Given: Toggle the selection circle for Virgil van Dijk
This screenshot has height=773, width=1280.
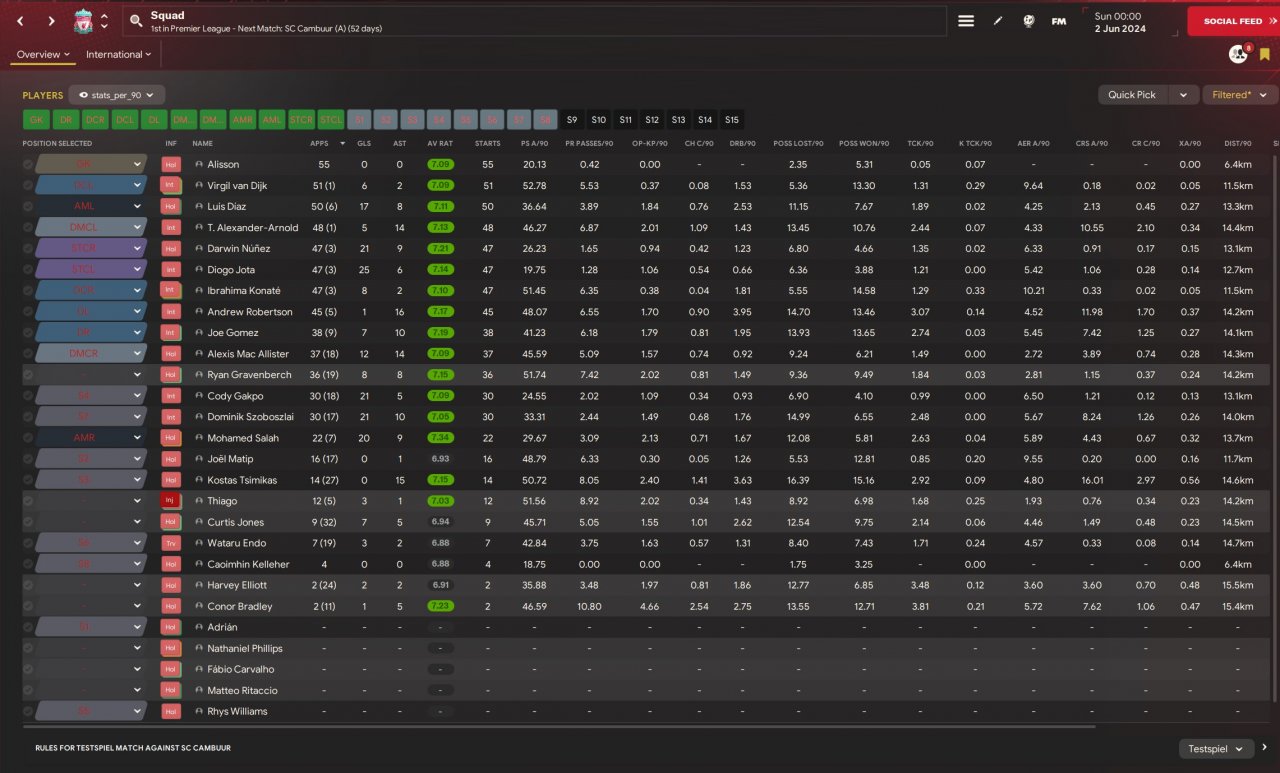Looking at the screenshot, I should (x=28, y=185).
